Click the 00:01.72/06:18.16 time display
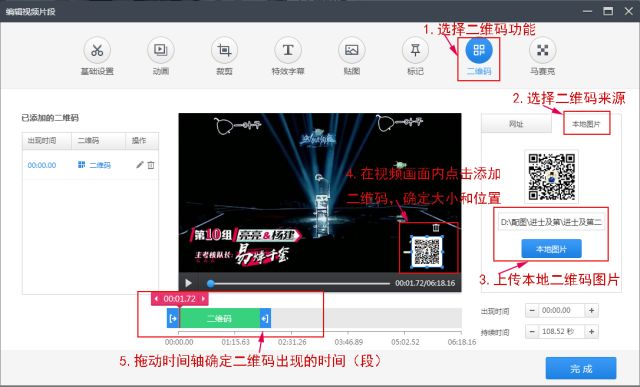The width and height of the screenshot is (640, 387). pyautogui.click(x=425, y=283)
